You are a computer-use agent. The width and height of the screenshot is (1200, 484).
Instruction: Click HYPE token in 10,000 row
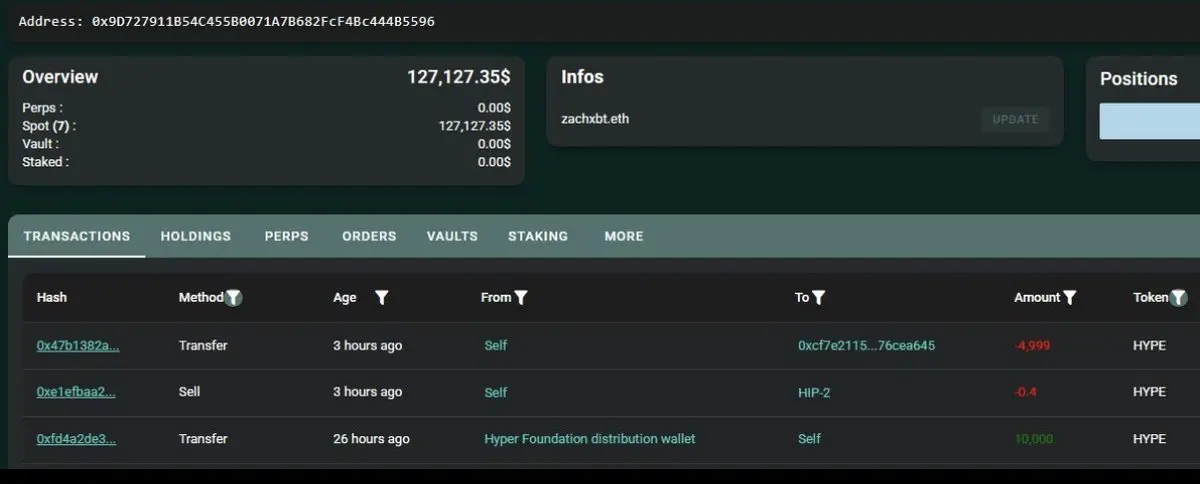(1150, 439)
